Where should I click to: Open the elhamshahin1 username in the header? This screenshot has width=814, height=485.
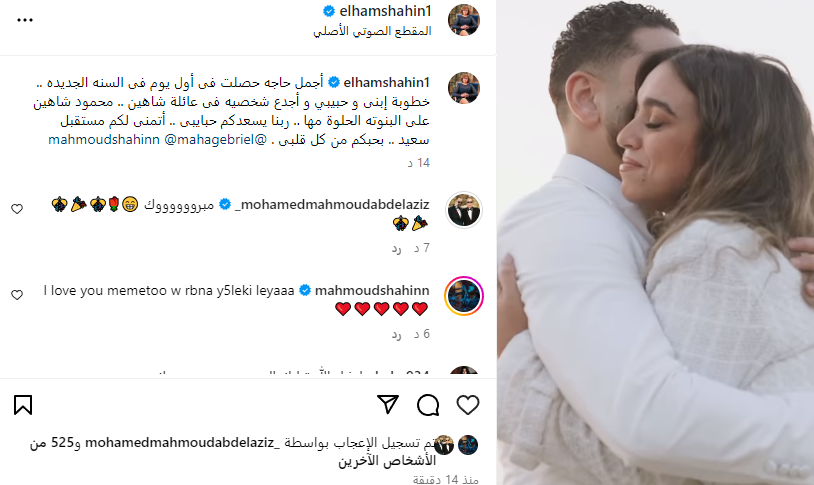click(385, 10)
